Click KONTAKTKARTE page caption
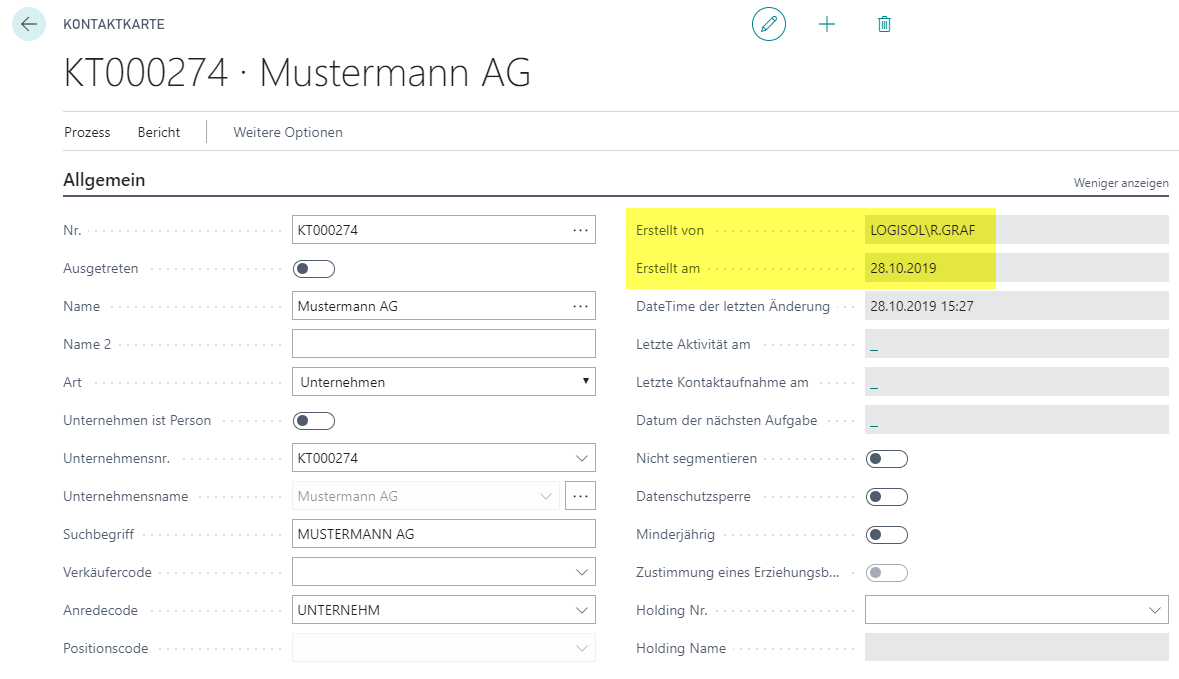 pos(114,24)
